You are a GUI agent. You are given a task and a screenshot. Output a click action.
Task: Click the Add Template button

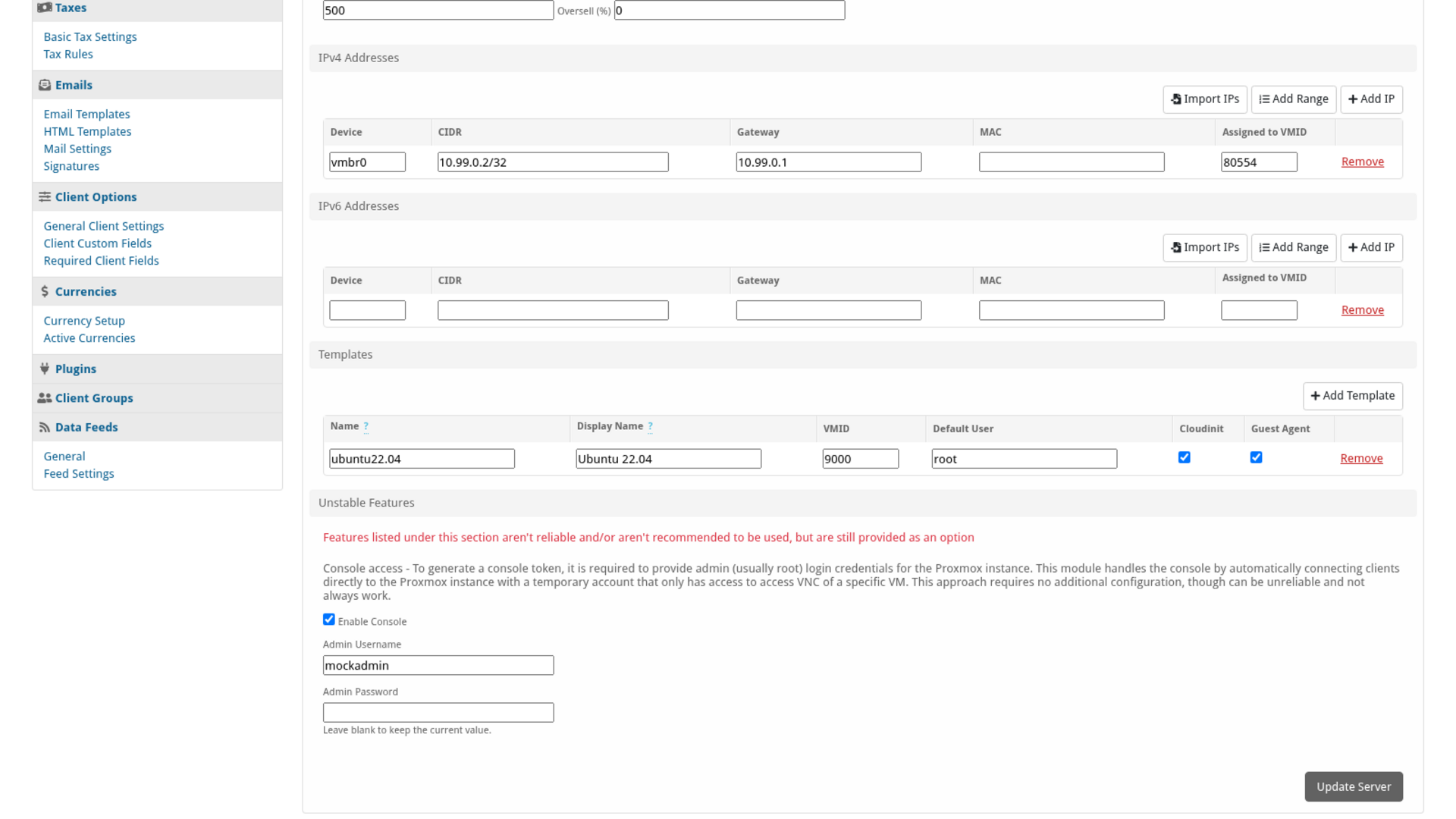click(1353, 396)
